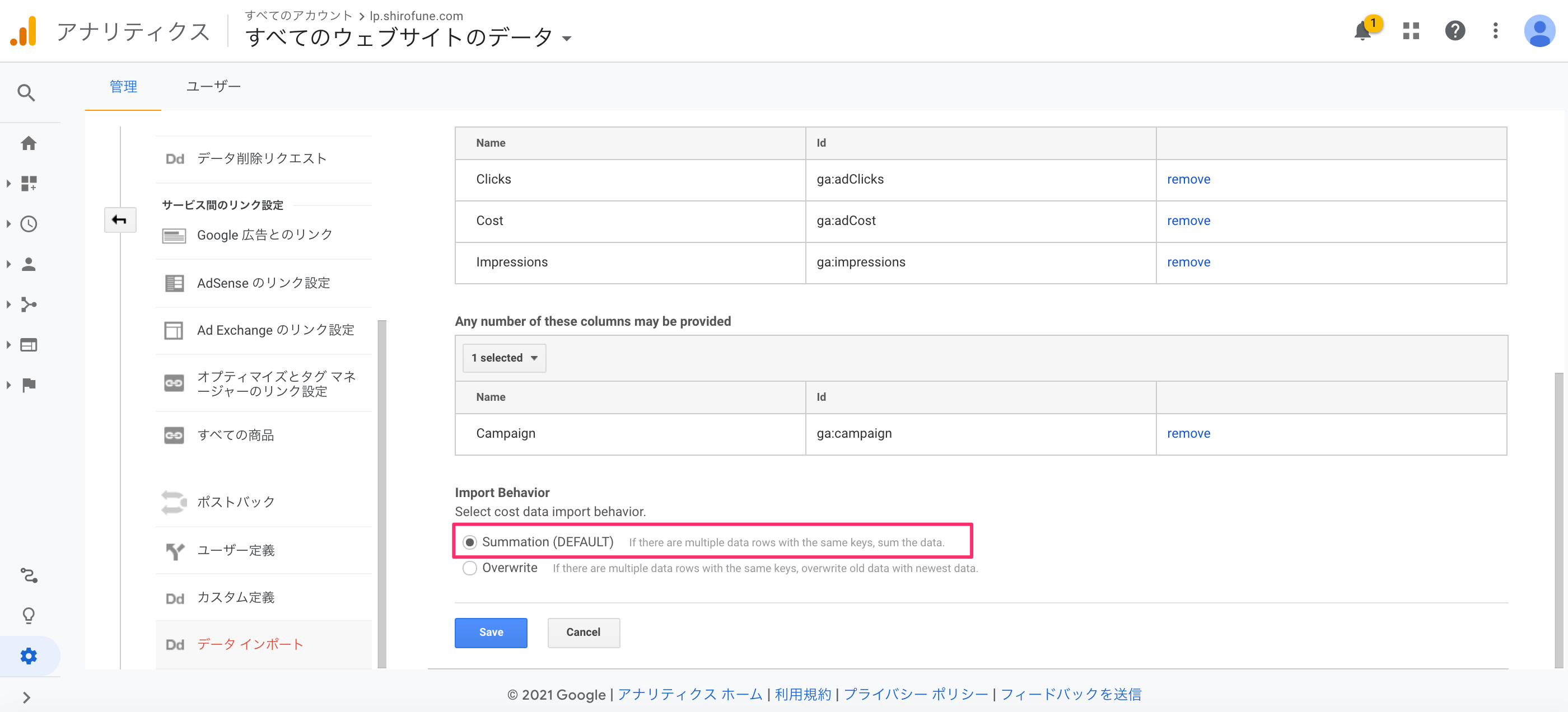Click the search magnifier in sidebar

26,92
